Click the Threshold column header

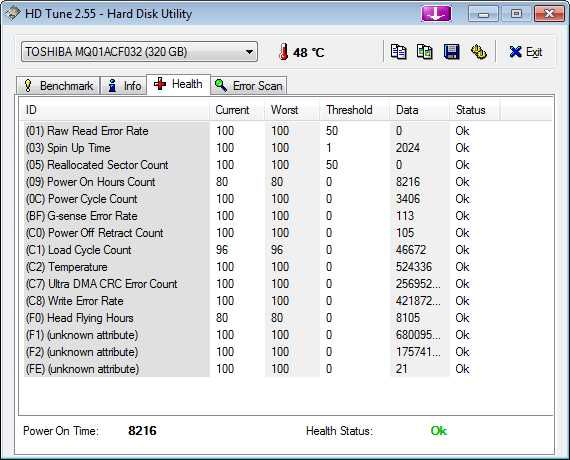pos(355,110)
